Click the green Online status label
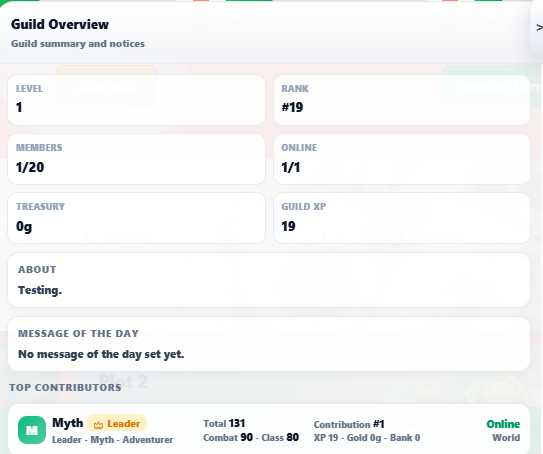 (x=503, y=424)
